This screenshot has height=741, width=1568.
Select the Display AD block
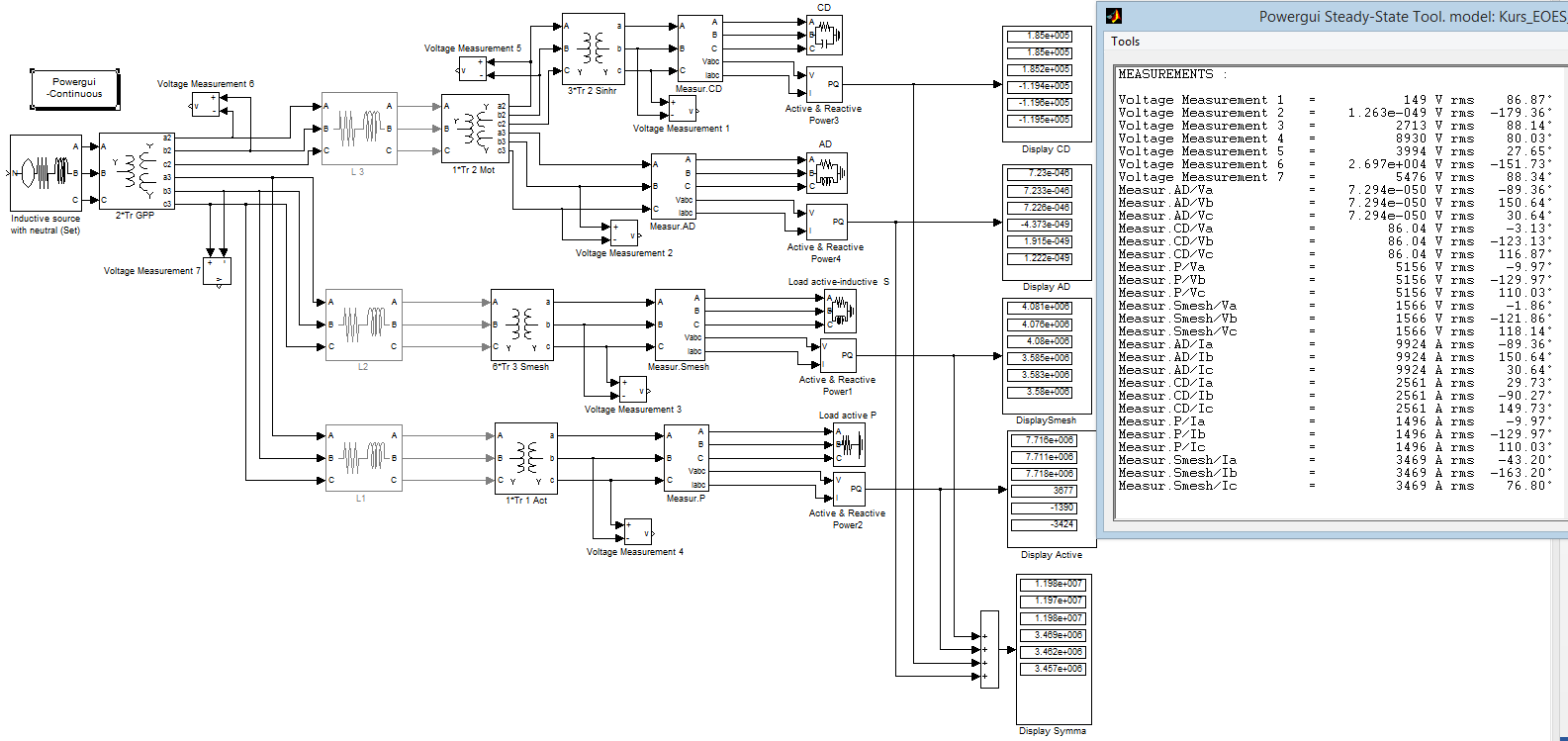[1047, 222]
